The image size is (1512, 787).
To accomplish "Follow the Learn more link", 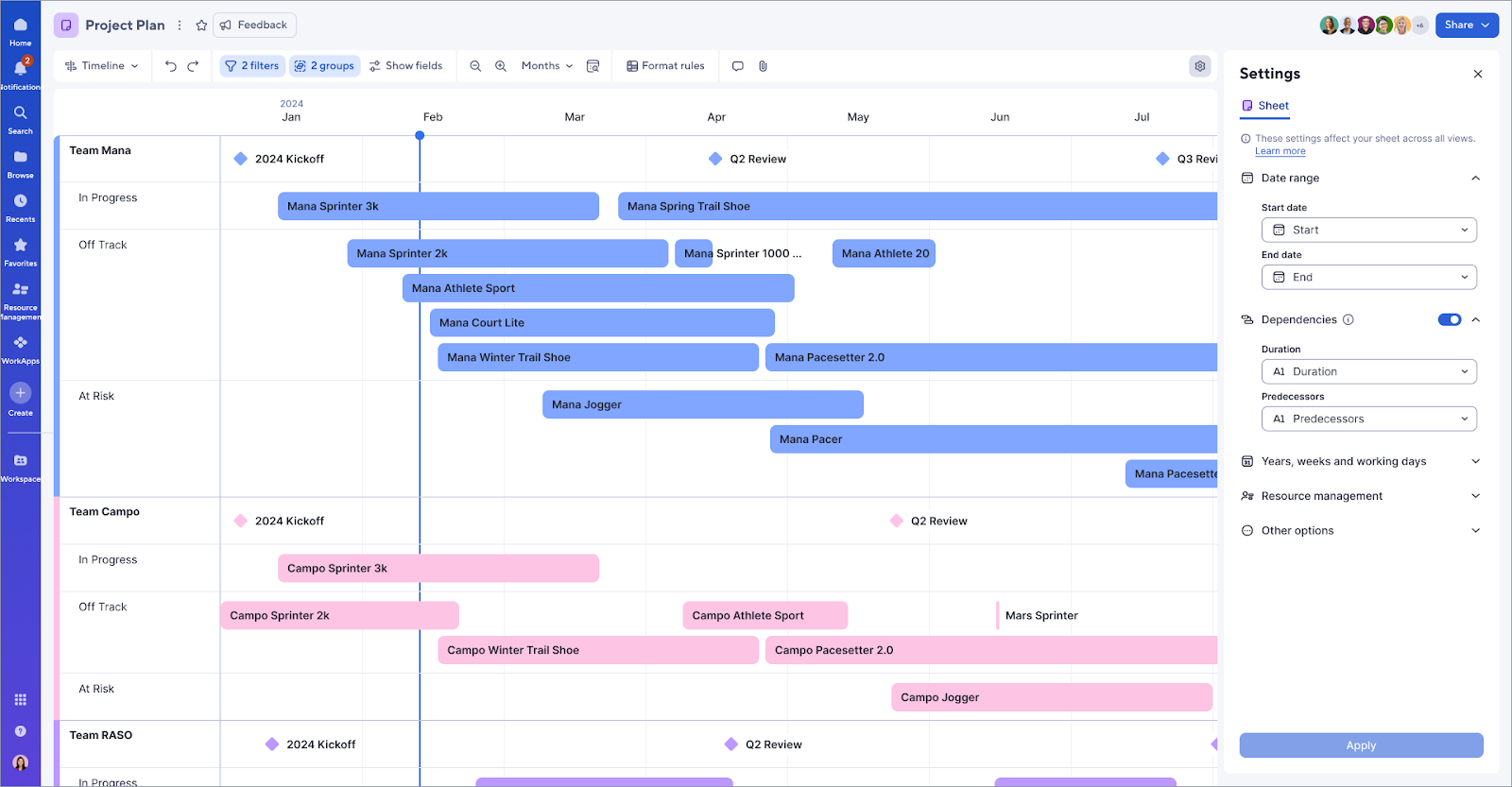I will point(1280,151).
